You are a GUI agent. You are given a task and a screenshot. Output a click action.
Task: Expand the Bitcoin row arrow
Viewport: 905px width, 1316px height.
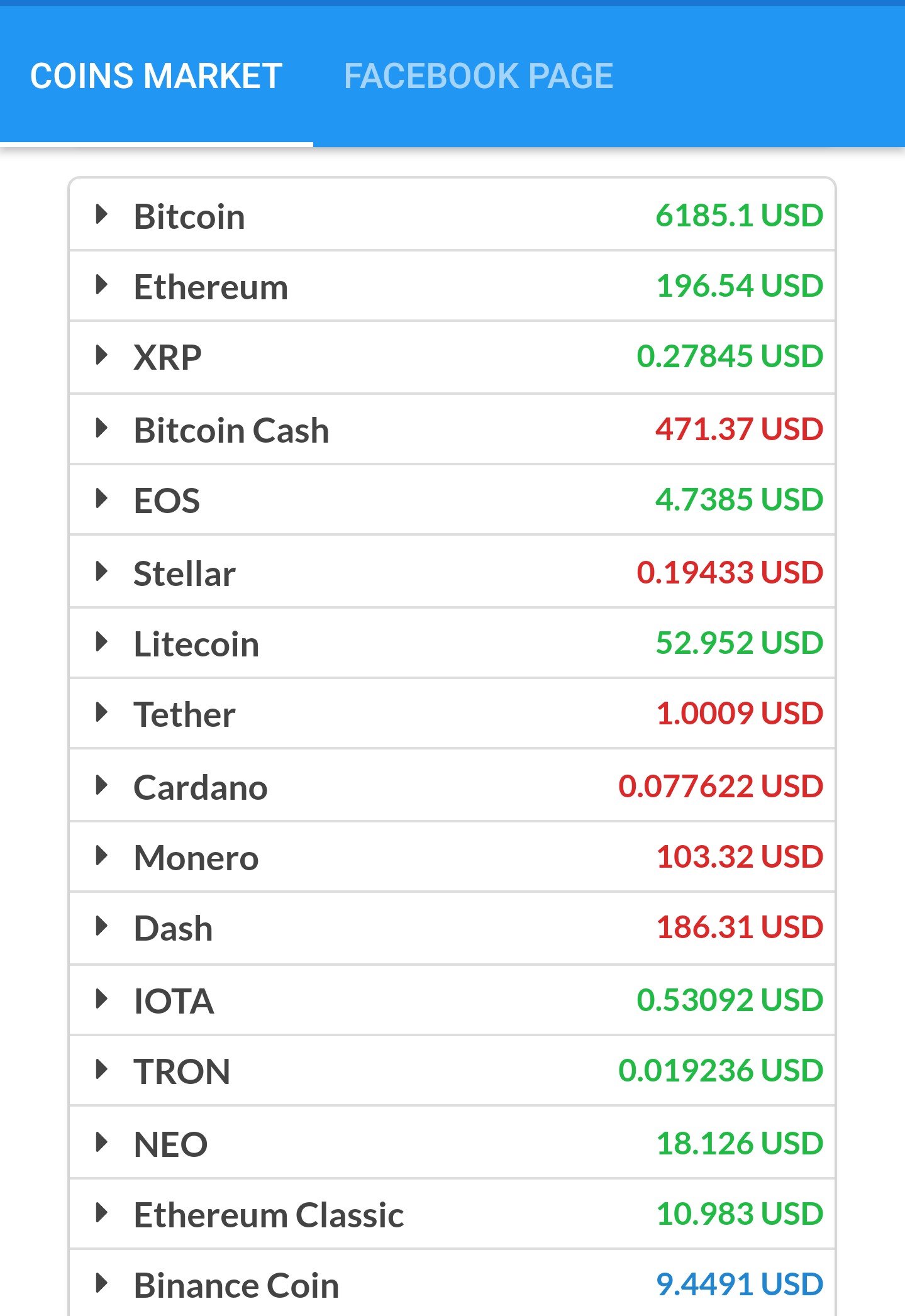[x=101, y=214]
